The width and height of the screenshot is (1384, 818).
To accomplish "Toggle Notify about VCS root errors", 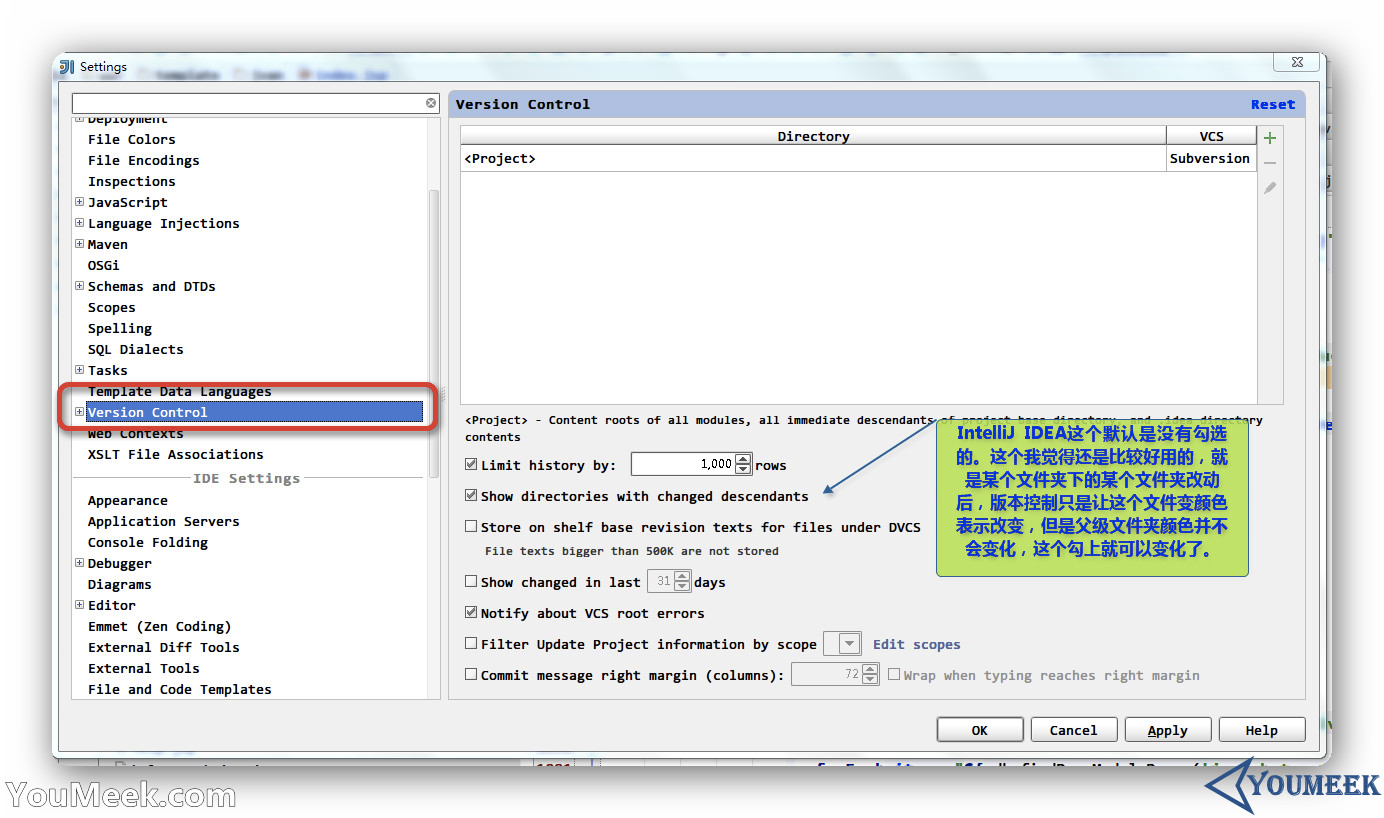I will [x=471, y=612].
